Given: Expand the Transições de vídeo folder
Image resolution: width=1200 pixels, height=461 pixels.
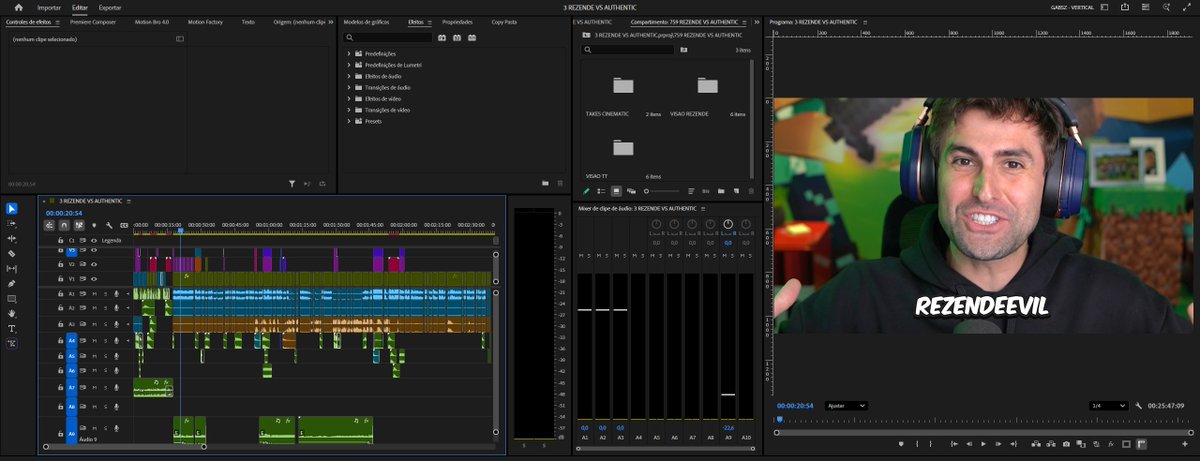Looking at the screenshot, I should pos(349,109).
